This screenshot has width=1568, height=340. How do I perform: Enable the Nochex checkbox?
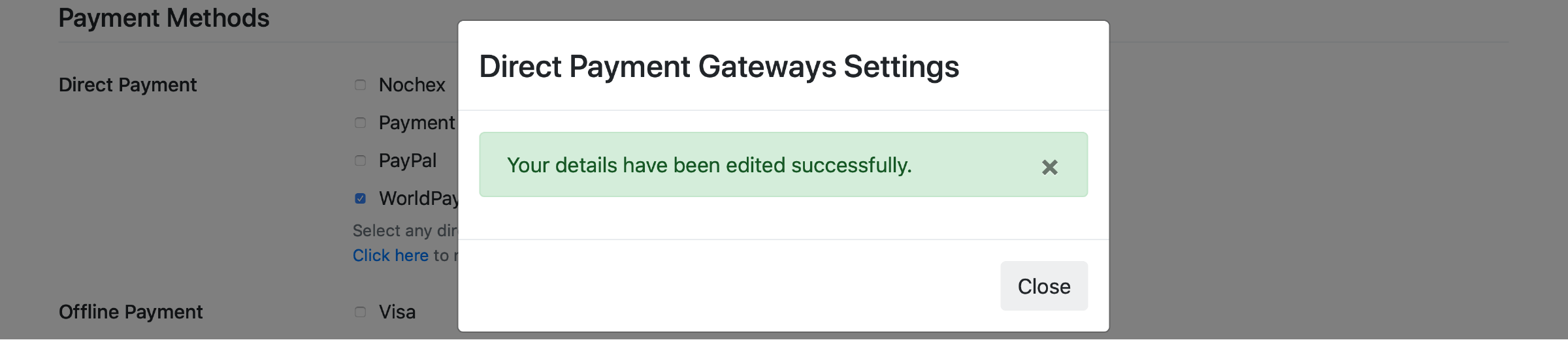[360, 85]
